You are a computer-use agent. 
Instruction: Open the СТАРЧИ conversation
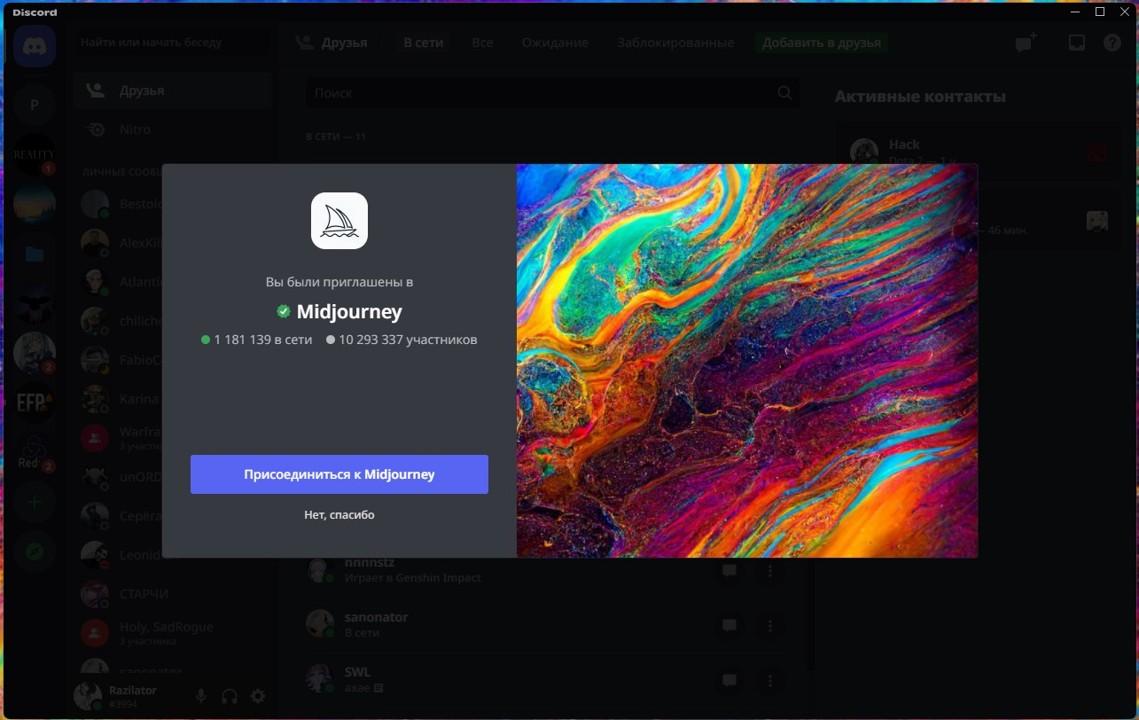[173, 594]
